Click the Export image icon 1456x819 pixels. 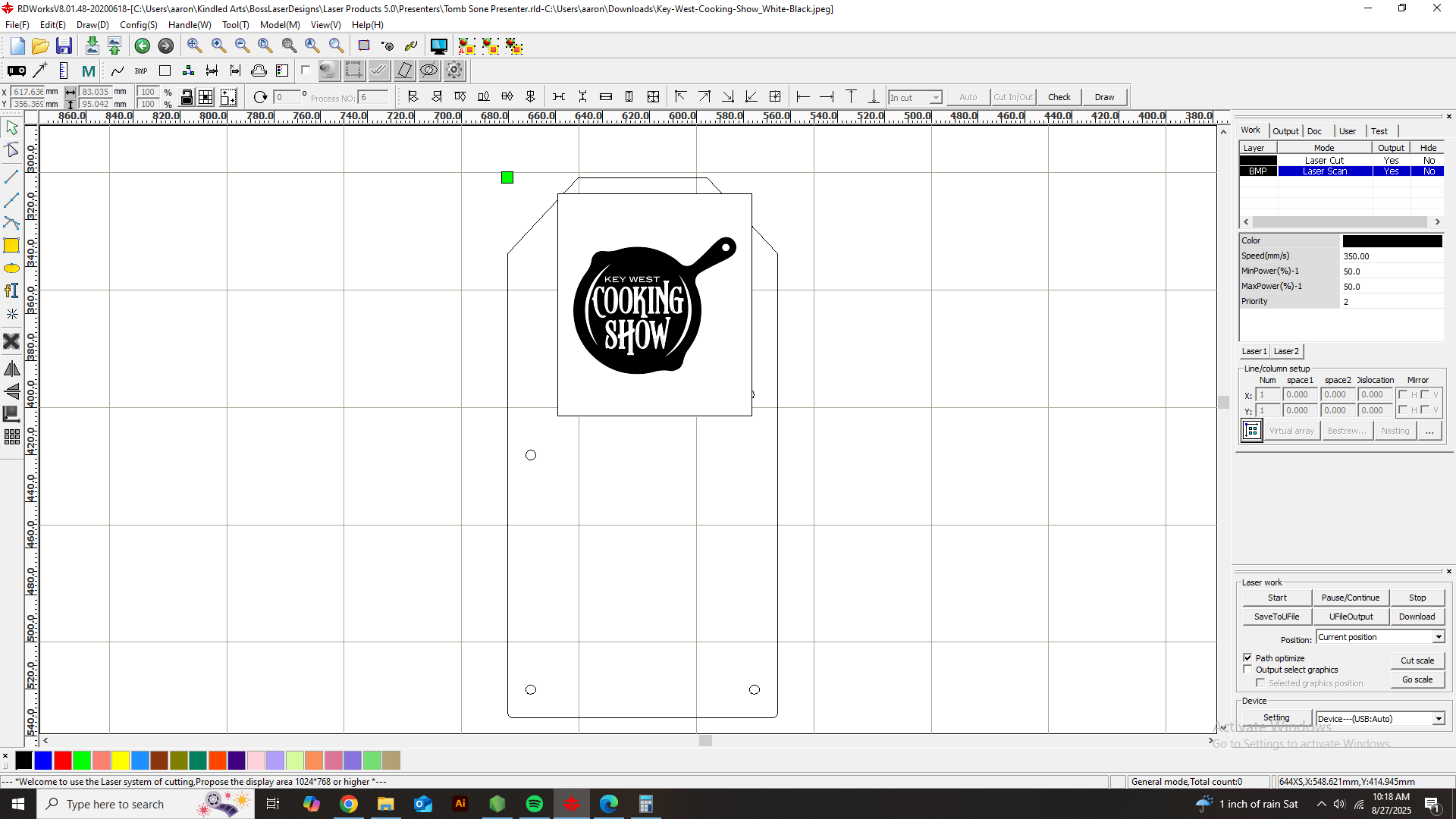pos(115,46)
